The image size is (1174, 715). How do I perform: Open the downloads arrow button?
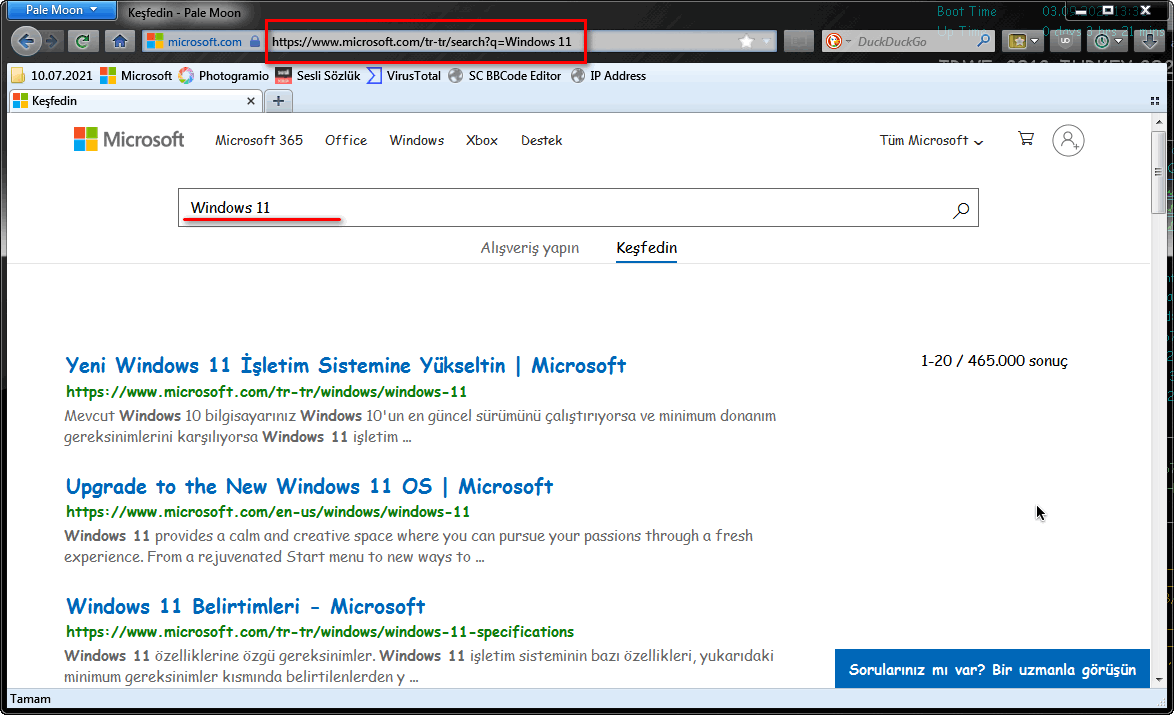(x=1149, y=41)
